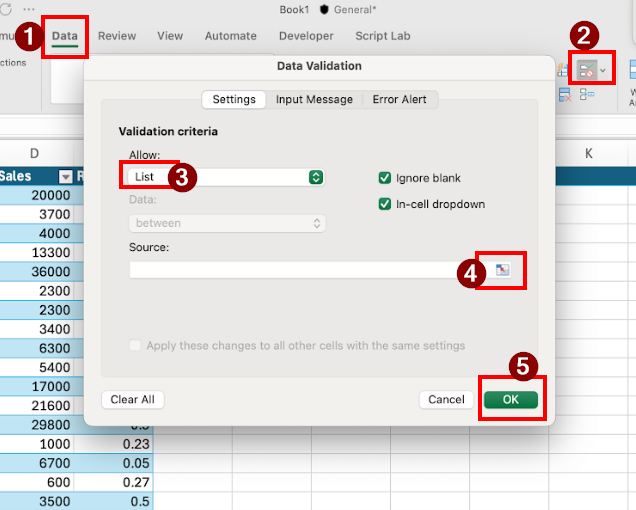Select the cell containing 21600
The image size is (636, 510).
(x=37, y=405)
